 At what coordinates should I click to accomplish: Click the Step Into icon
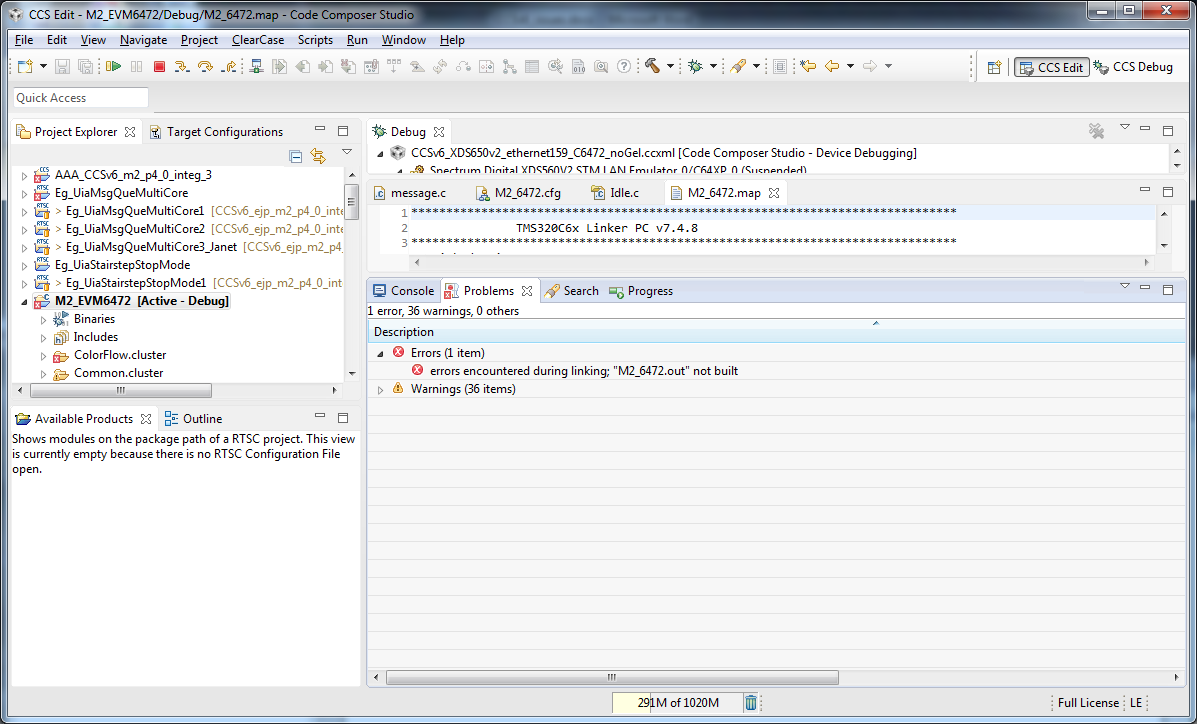182,66
